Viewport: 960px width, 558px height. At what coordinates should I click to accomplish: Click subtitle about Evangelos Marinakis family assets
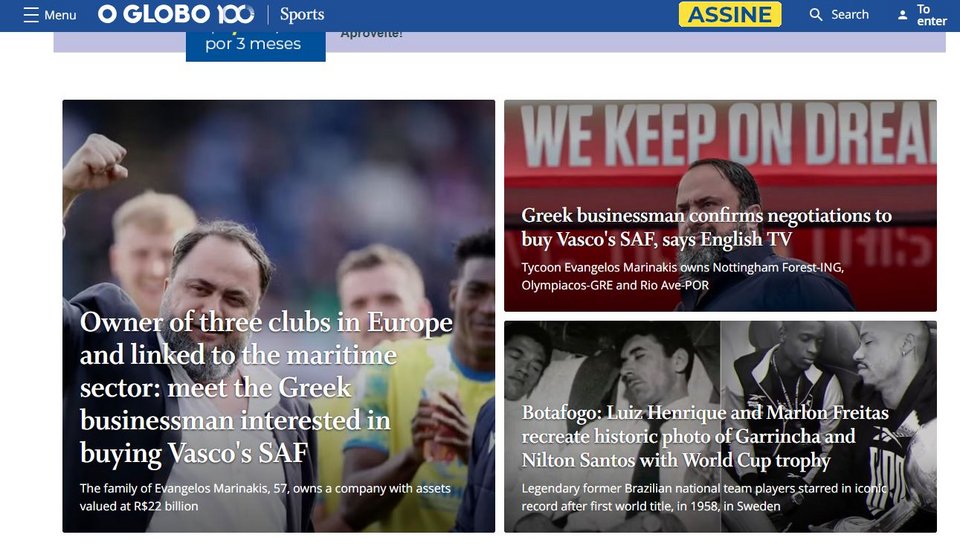pyautogui.click(x=265, y=497)
